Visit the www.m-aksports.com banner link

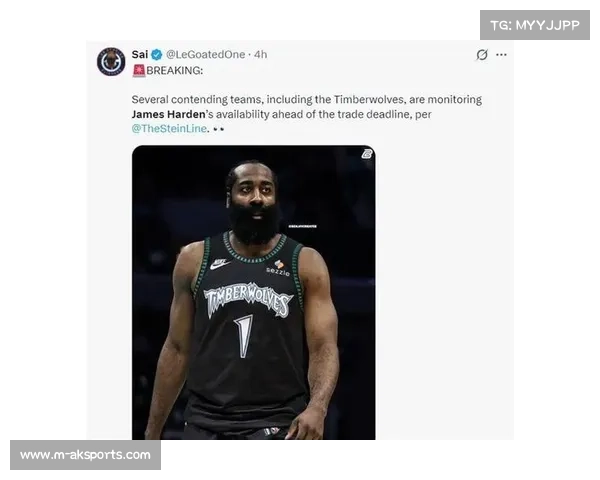pos(86,455)
